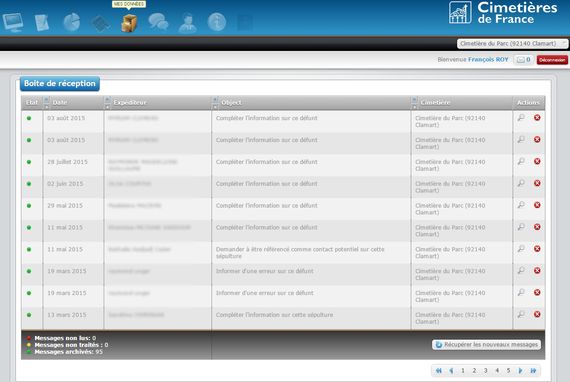The width and height of the screenshot is (570, 382).
Task: Click the pie chart statistics icon
Action: 72,22
